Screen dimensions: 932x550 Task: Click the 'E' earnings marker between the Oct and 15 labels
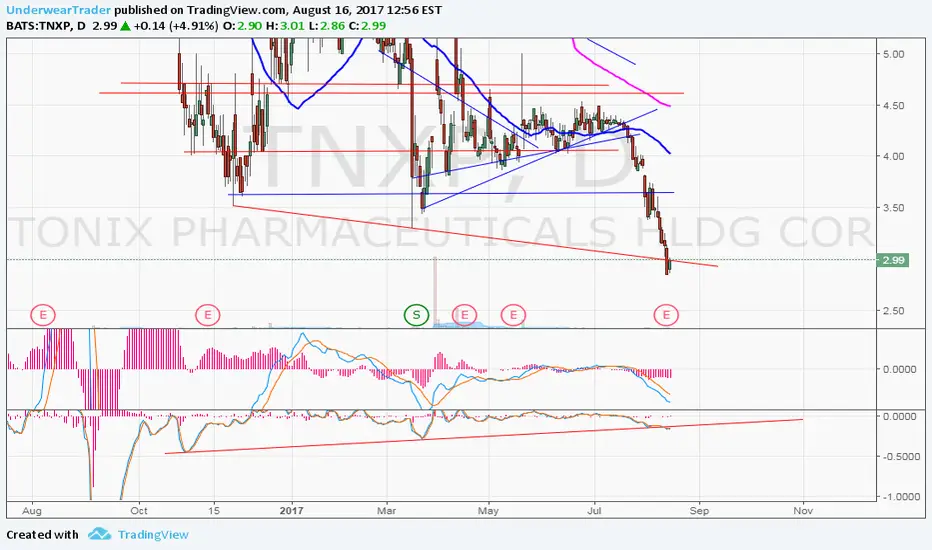(x=207, y=315)
